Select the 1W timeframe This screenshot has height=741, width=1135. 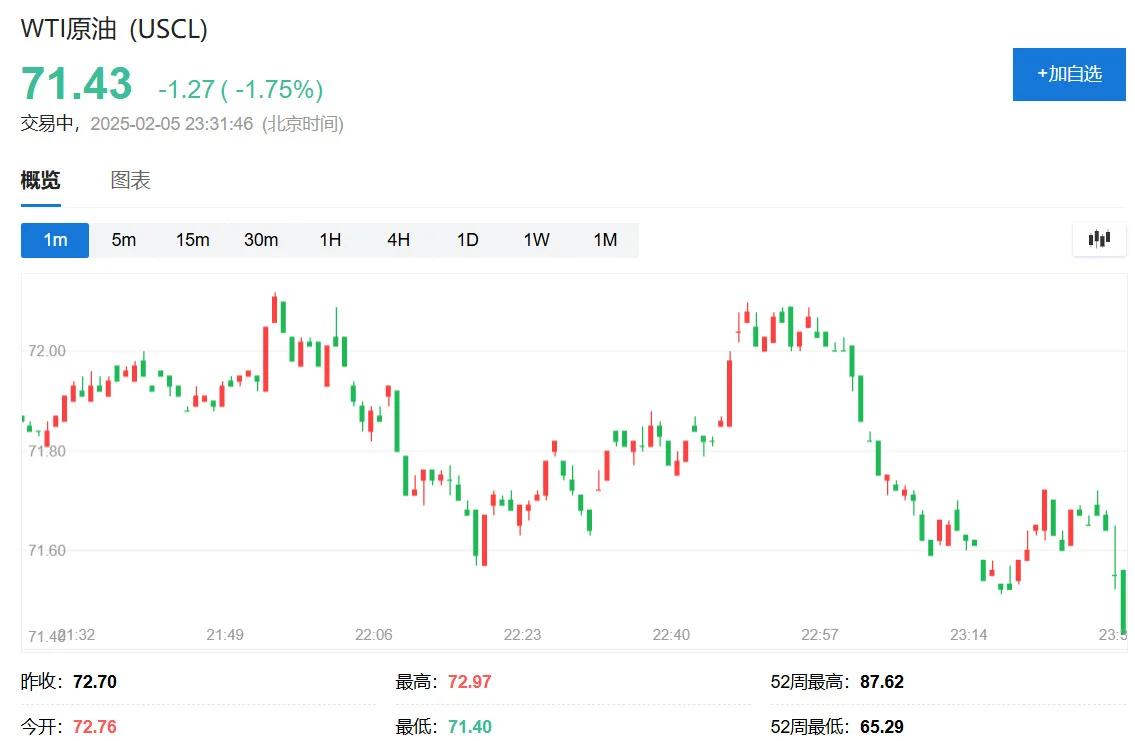click(536, 240)
